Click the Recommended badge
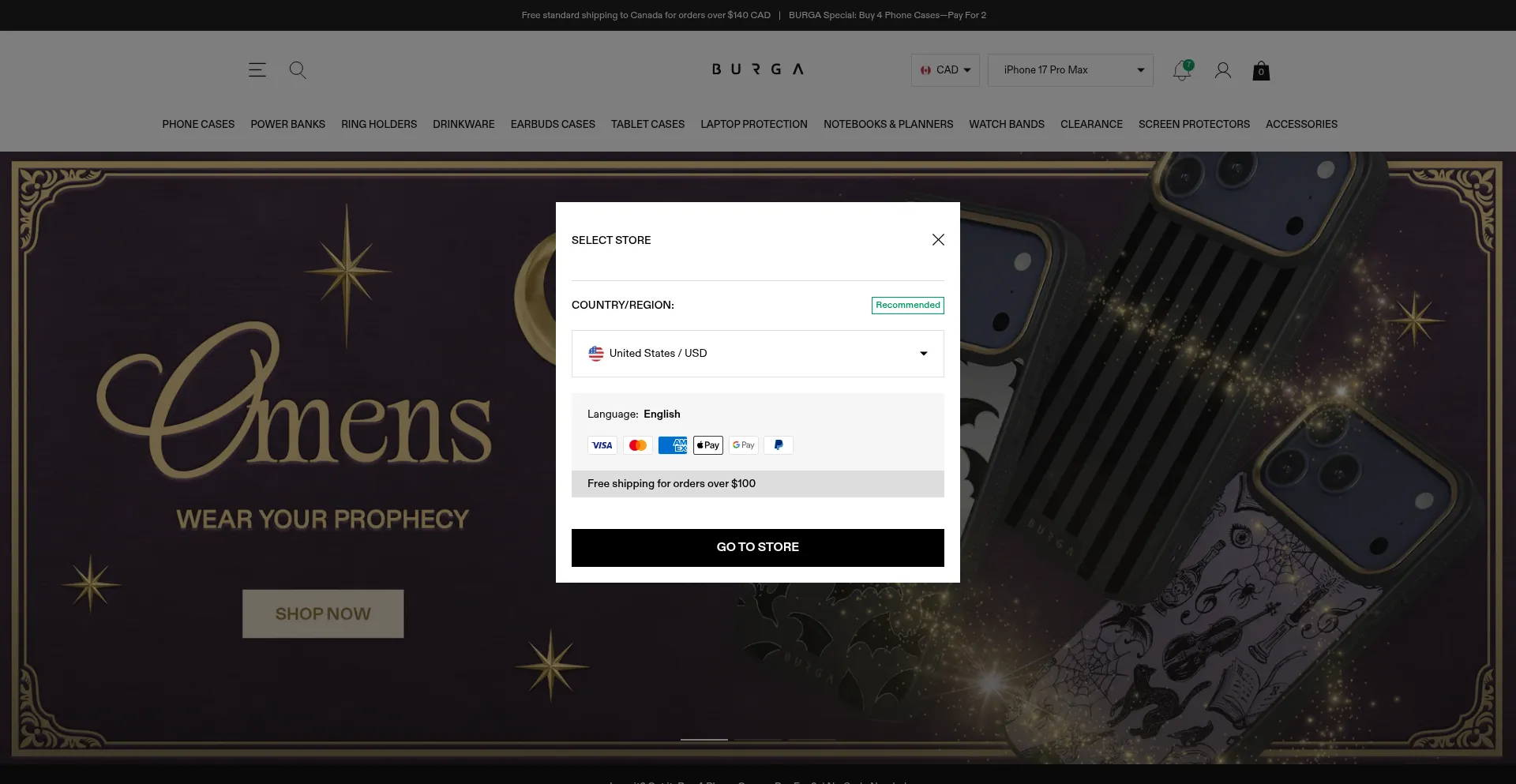 tap(908, 306)
